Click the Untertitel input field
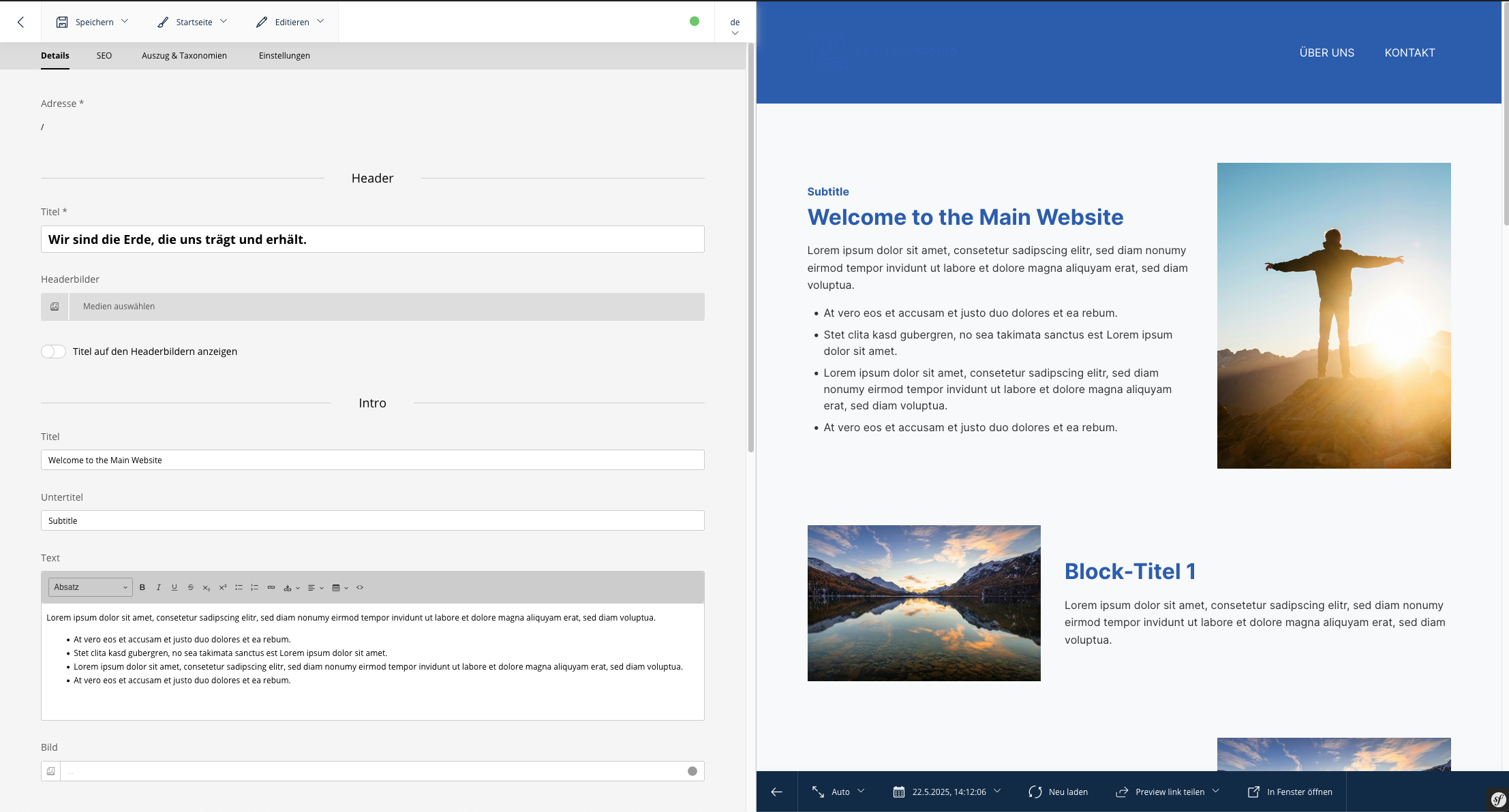Image resolution: width=1509 pixels, height=812 pixels. 372,520
